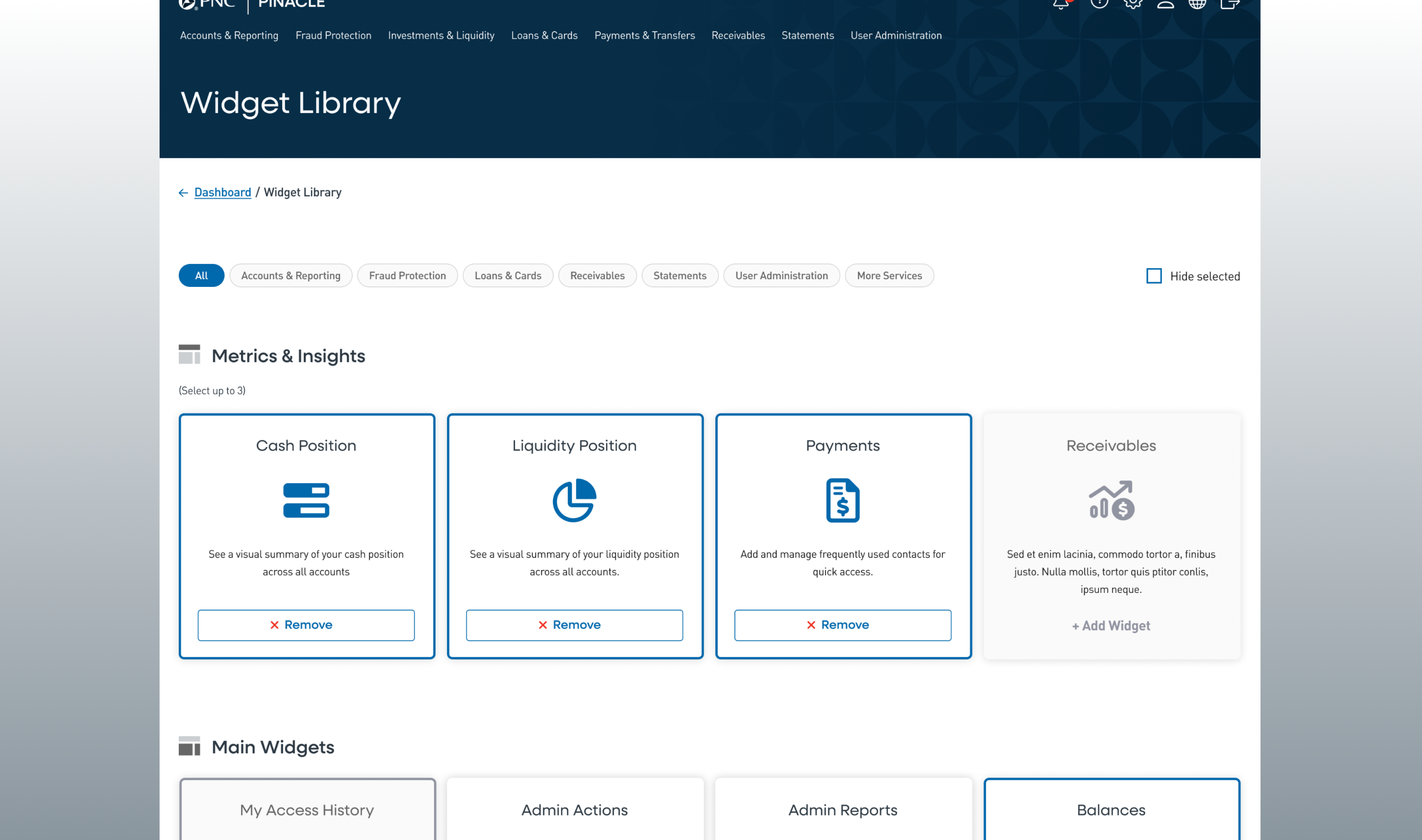
Task: Select the All filter chip
Action: (x=201, y=276)
